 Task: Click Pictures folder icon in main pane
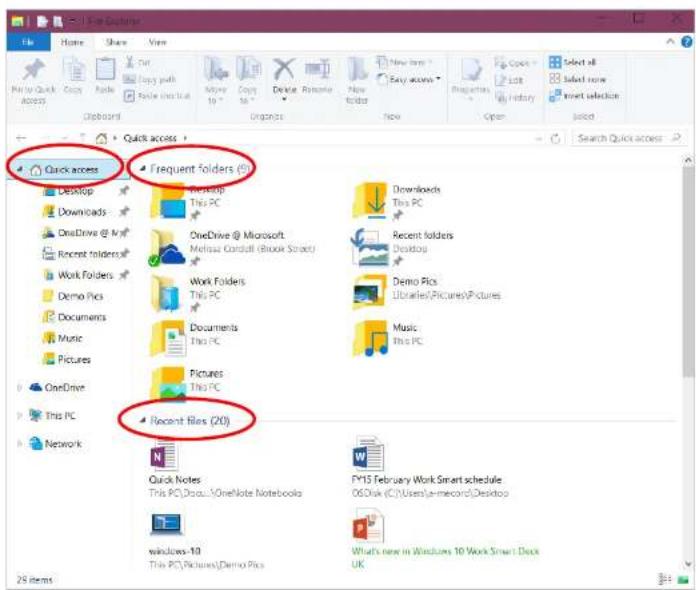coord(168,384)
